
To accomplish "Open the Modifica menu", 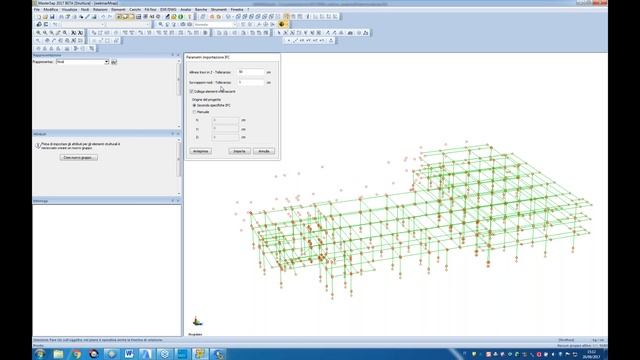I will 51,9.
